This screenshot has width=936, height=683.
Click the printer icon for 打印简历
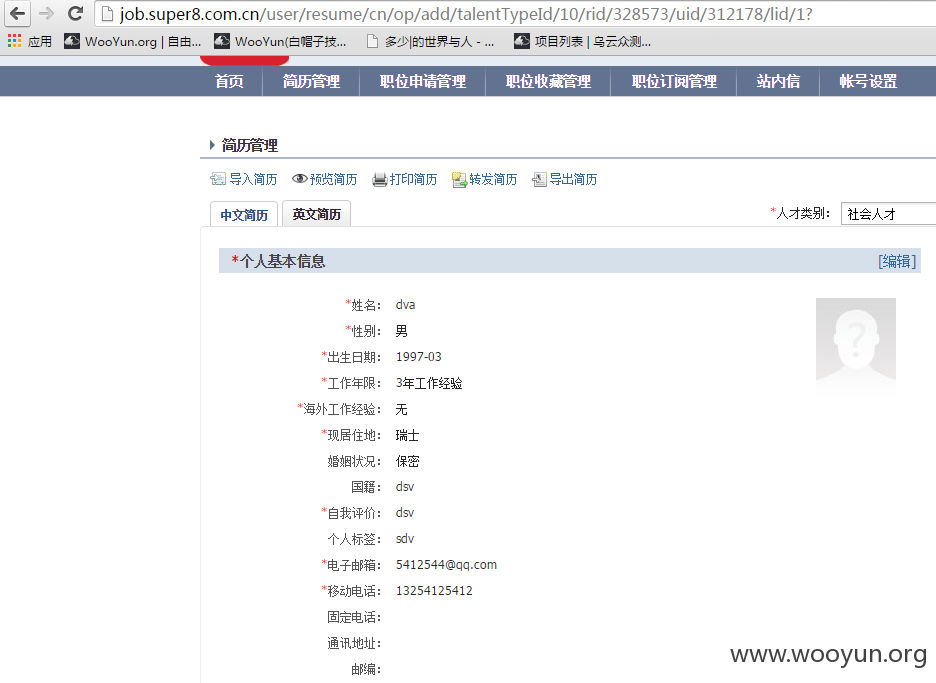(380, 179)
